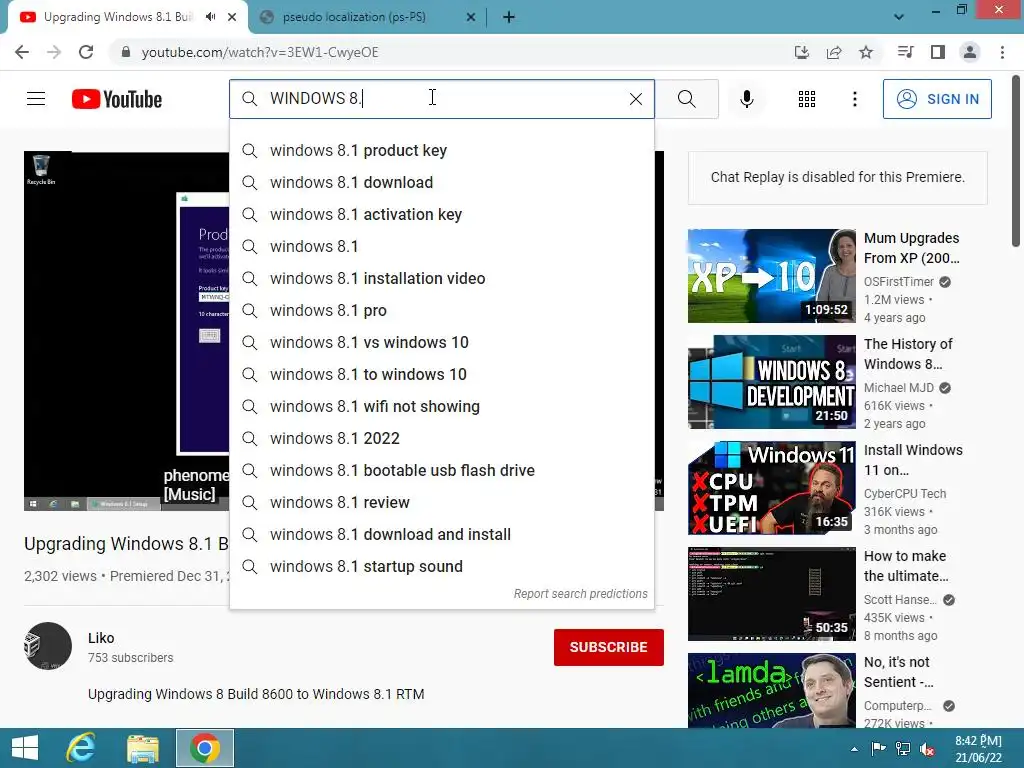The image size is (1024, 768).
Task: Close the Upgrading Windows 8.1 tab
Action: click(x=232, y=17)
